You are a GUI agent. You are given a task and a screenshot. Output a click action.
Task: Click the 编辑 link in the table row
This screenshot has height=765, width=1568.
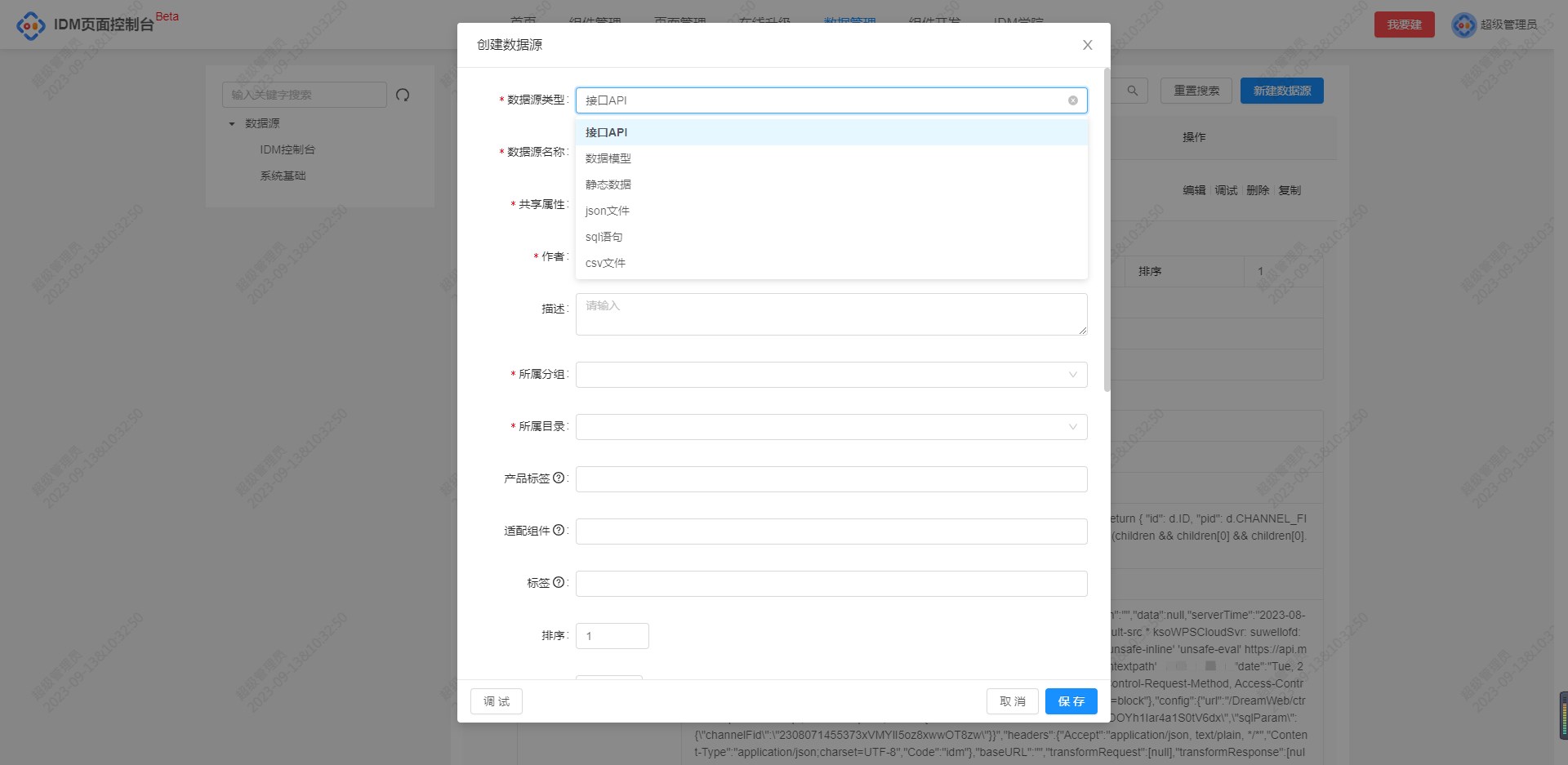coord(1194,190)
